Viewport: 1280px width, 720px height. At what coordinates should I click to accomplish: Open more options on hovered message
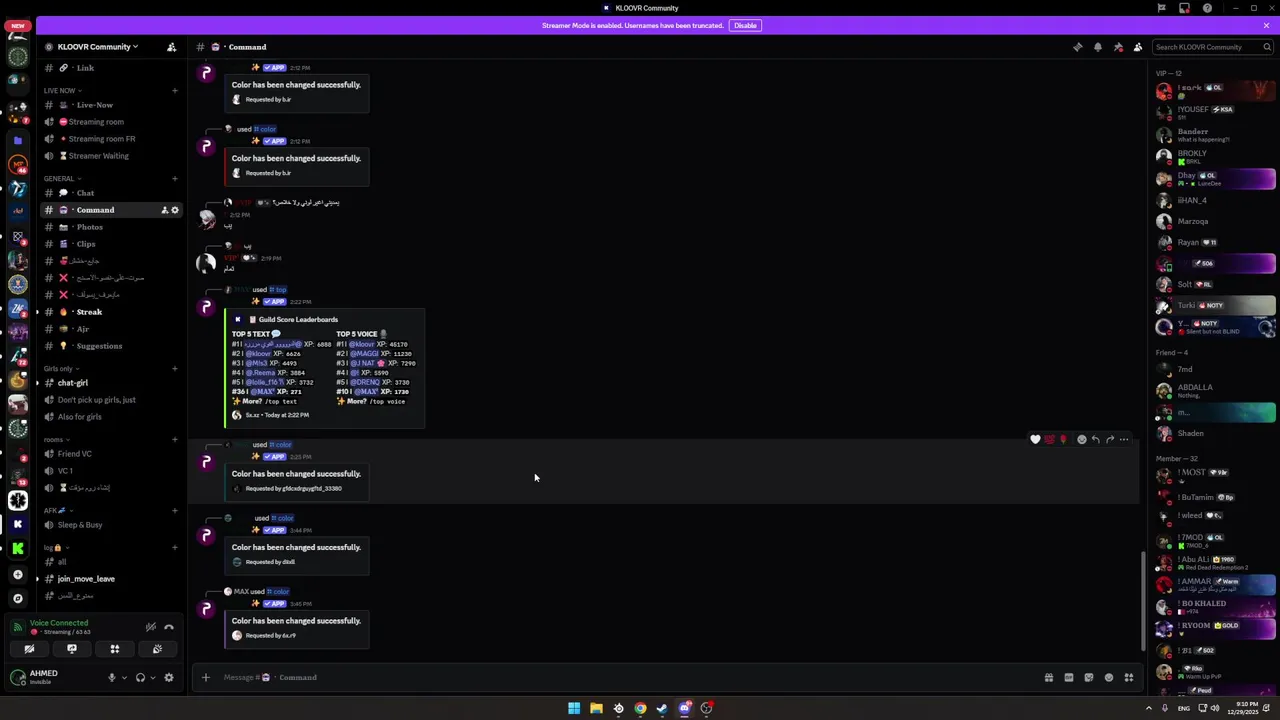click(x=1124, y=439)
